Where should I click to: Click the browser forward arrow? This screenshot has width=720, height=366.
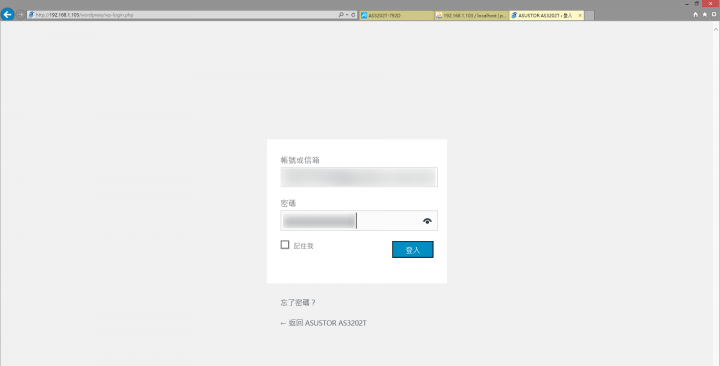pos(21,15)
